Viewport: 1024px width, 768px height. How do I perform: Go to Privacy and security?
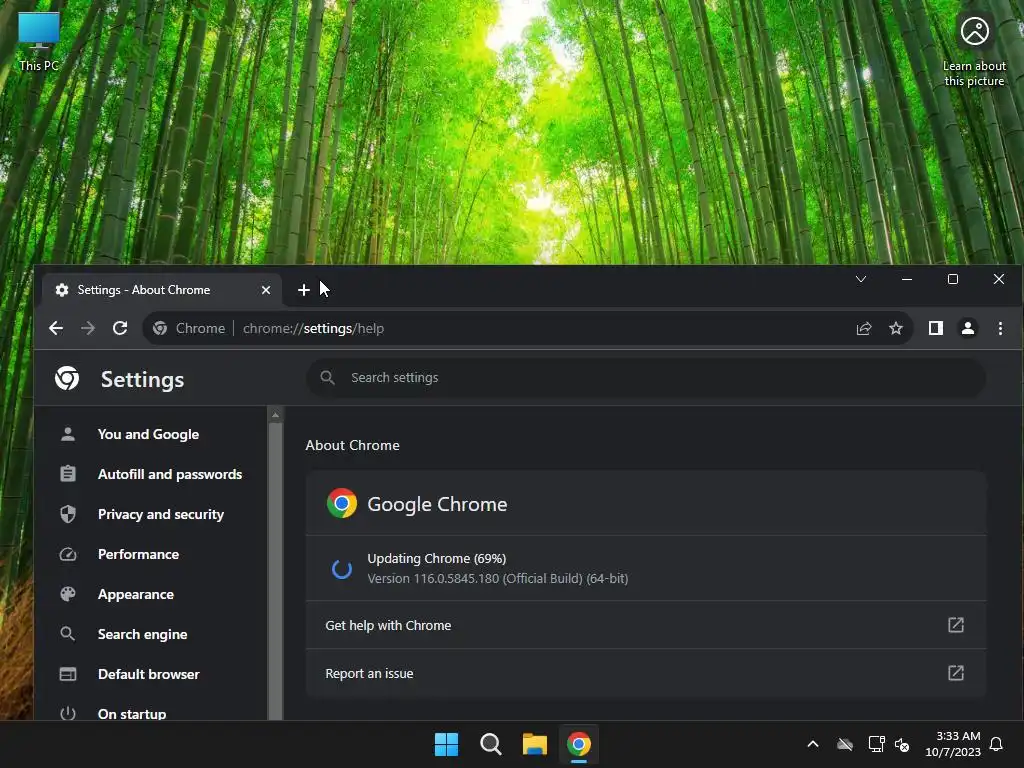(x=161, y=514)
